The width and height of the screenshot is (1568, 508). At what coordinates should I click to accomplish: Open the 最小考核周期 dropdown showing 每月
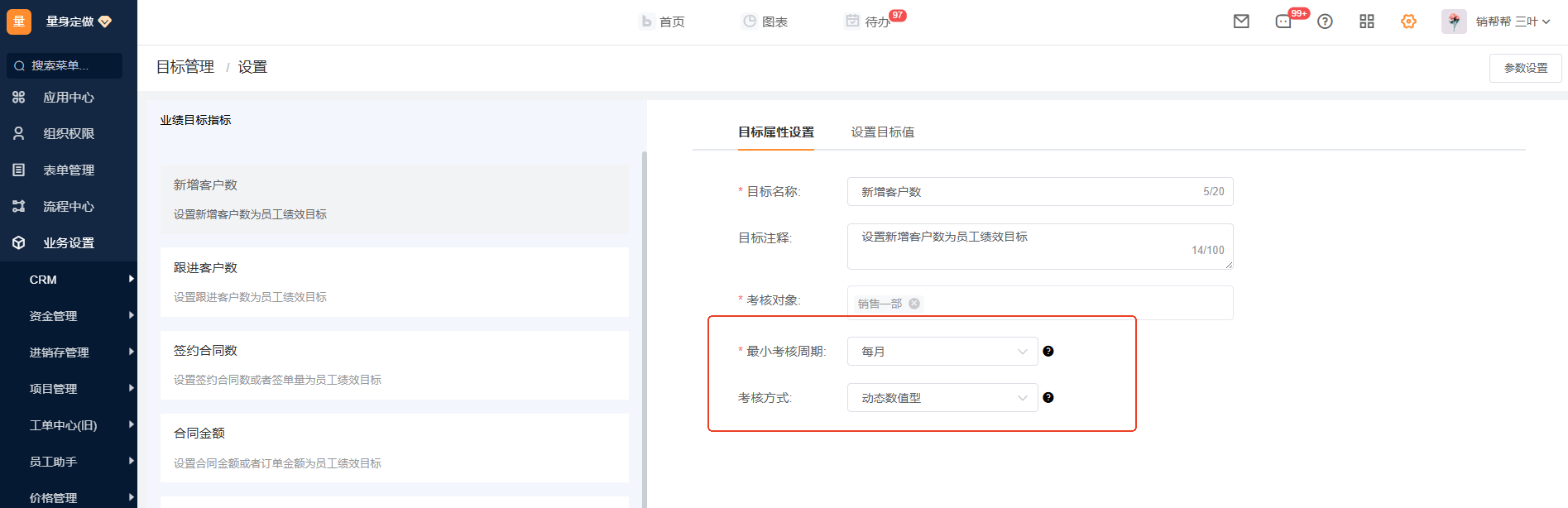pos(942,352)
